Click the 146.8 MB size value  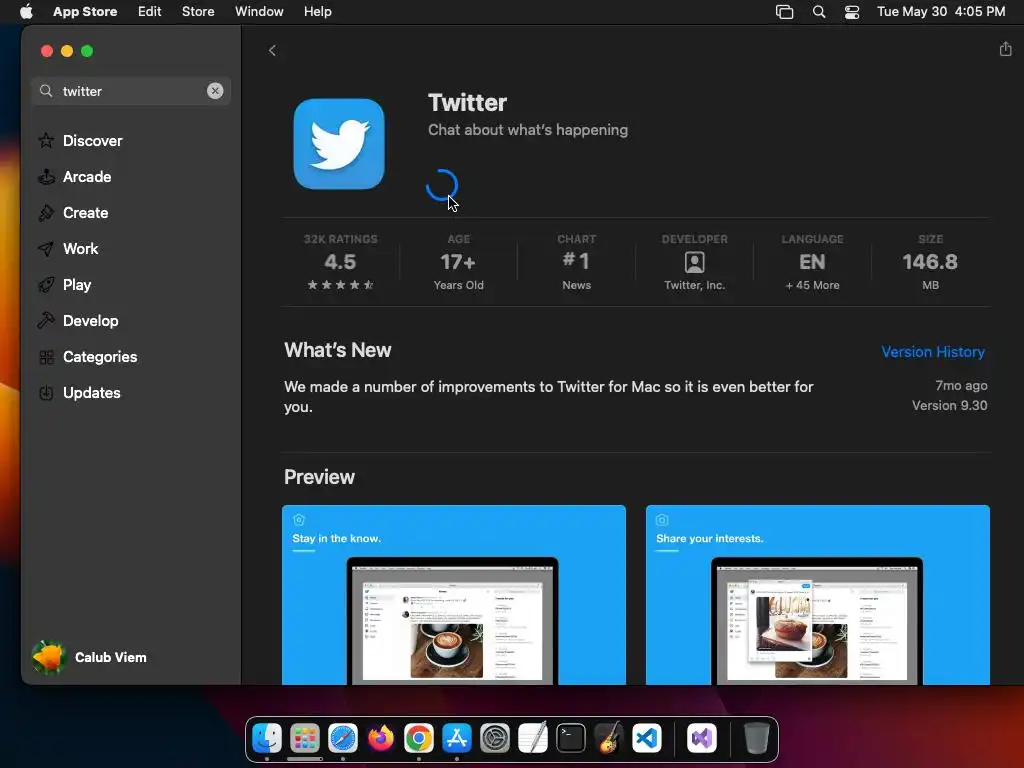930,262
